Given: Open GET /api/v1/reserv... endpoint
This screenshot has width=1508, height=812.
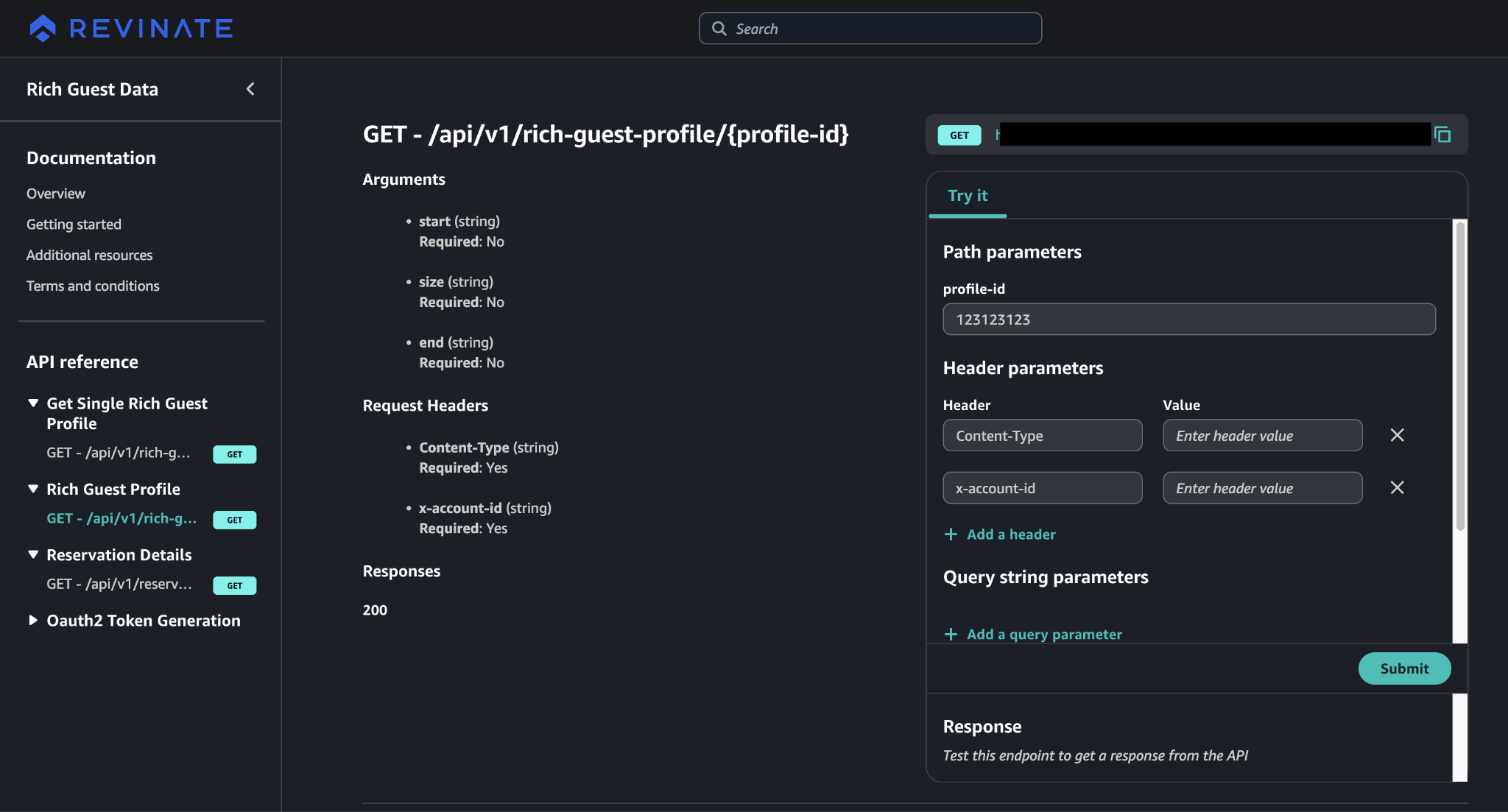Looking at the screenshot, I should (x=119, y=584).
